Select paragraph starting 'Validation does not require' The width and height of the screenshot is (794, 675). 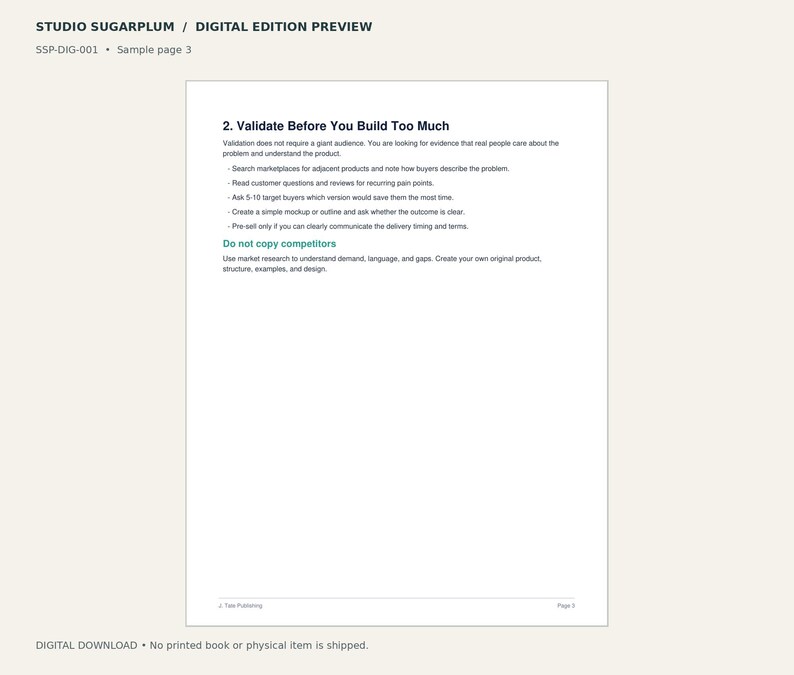(390, 148)
